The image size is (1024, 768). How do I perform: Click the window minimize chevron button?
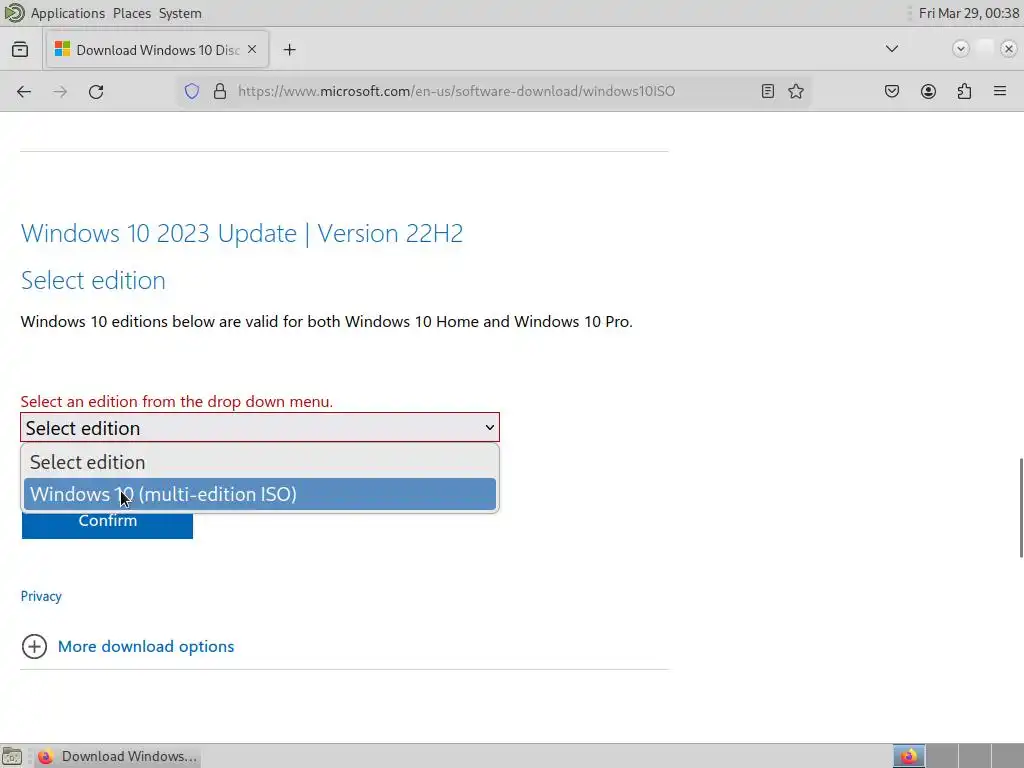(x=961, y=49)
